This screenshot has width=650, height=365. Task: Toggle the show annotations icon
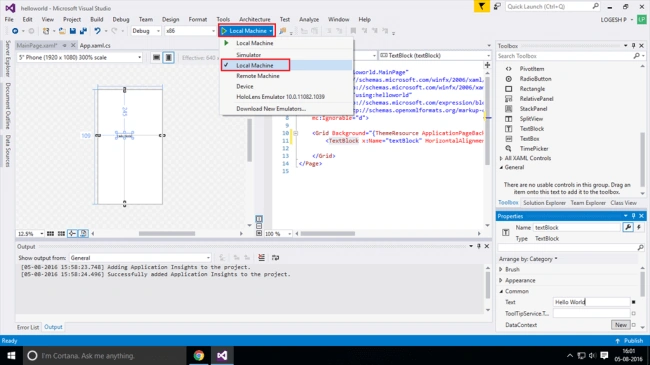tap(83, 234)
